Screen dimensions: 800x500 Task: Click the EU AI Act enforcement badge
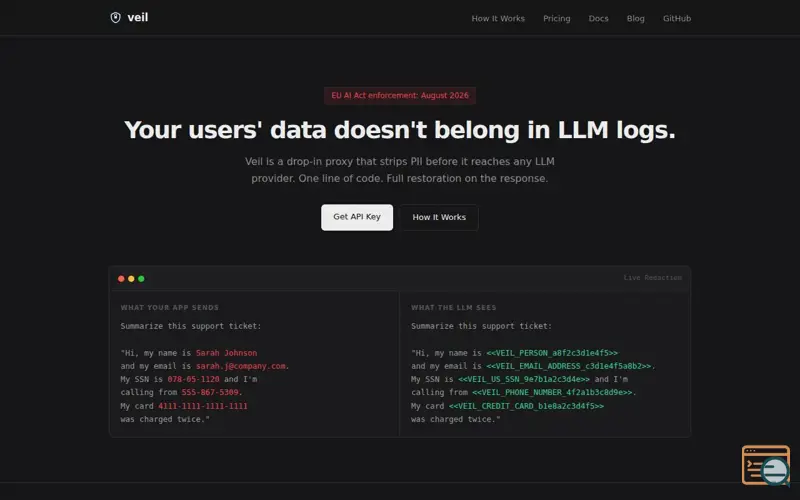(400, 95)
